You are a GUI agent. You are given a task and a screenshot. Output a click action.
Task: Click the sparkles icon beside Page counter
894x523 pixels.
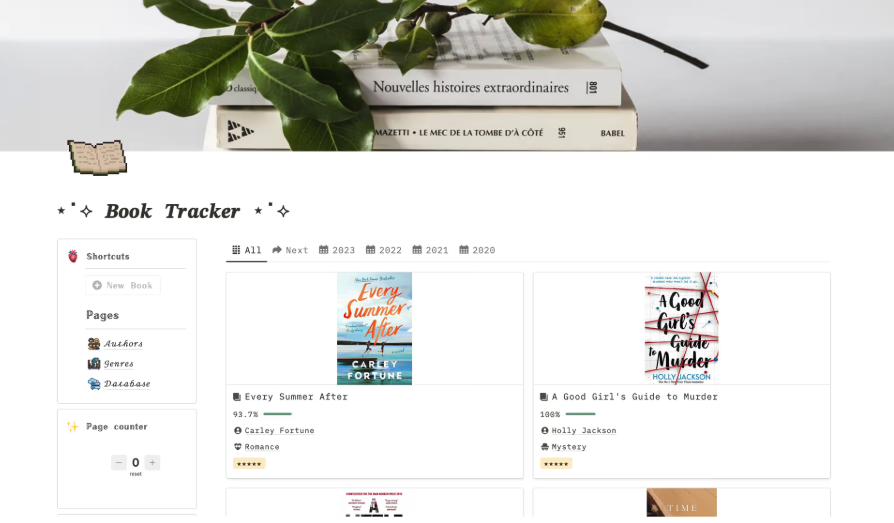coord(73,427)
